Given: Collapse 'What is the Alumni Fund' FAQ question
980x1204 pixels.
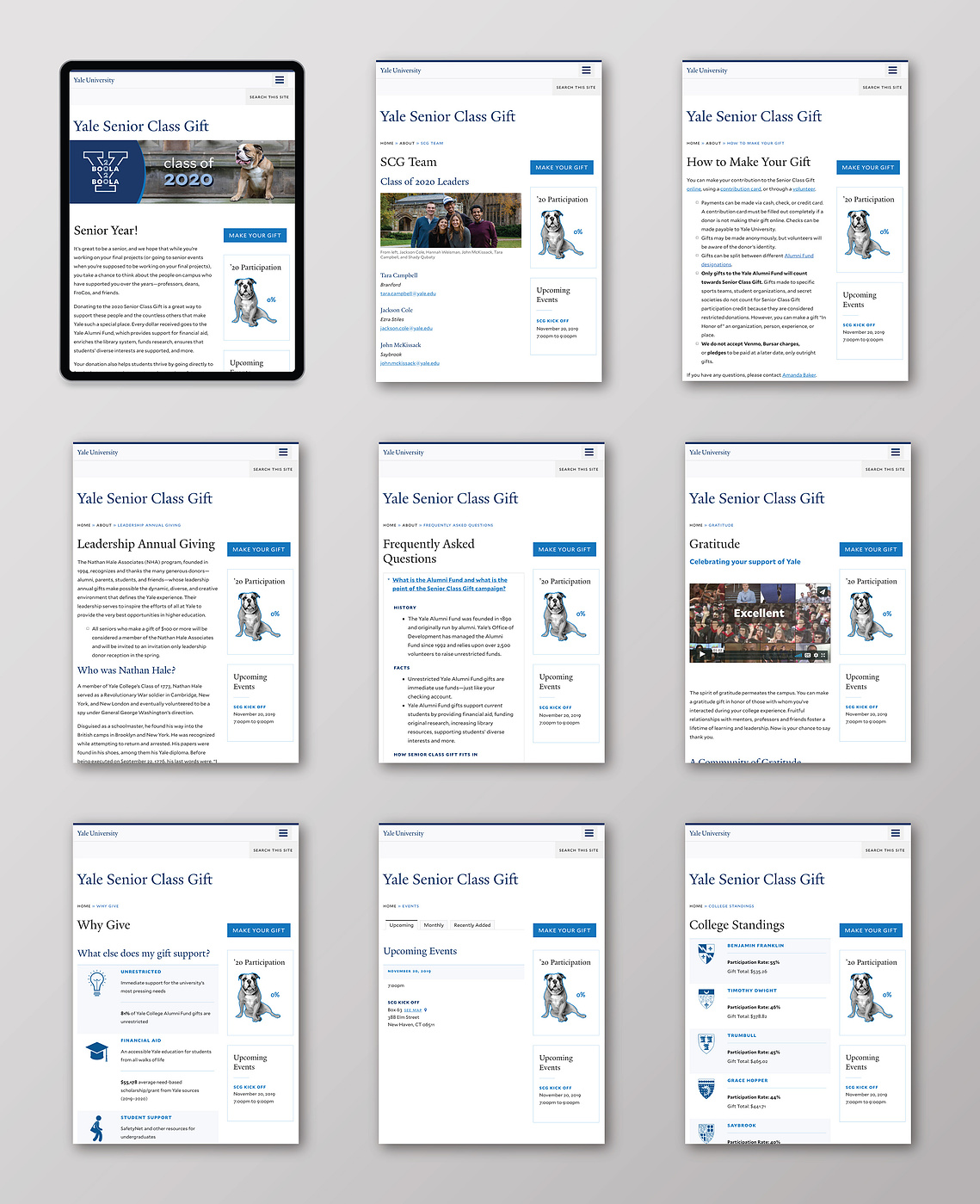Looking at the screenshot, I should tap(449, 583).
